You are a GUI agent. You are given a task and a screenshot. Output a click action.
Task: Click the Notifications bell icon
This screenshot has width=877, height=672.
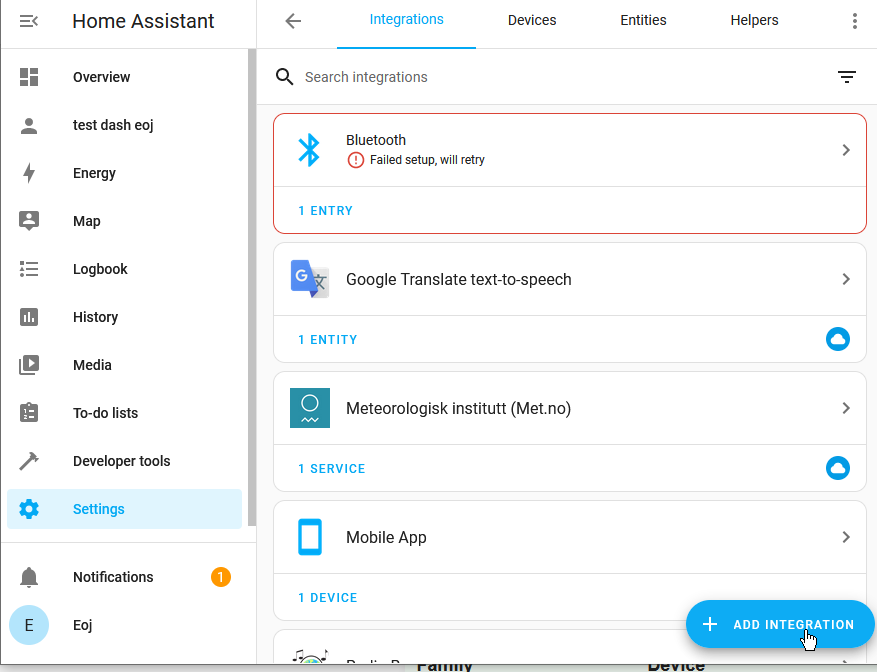click(29, 577)
